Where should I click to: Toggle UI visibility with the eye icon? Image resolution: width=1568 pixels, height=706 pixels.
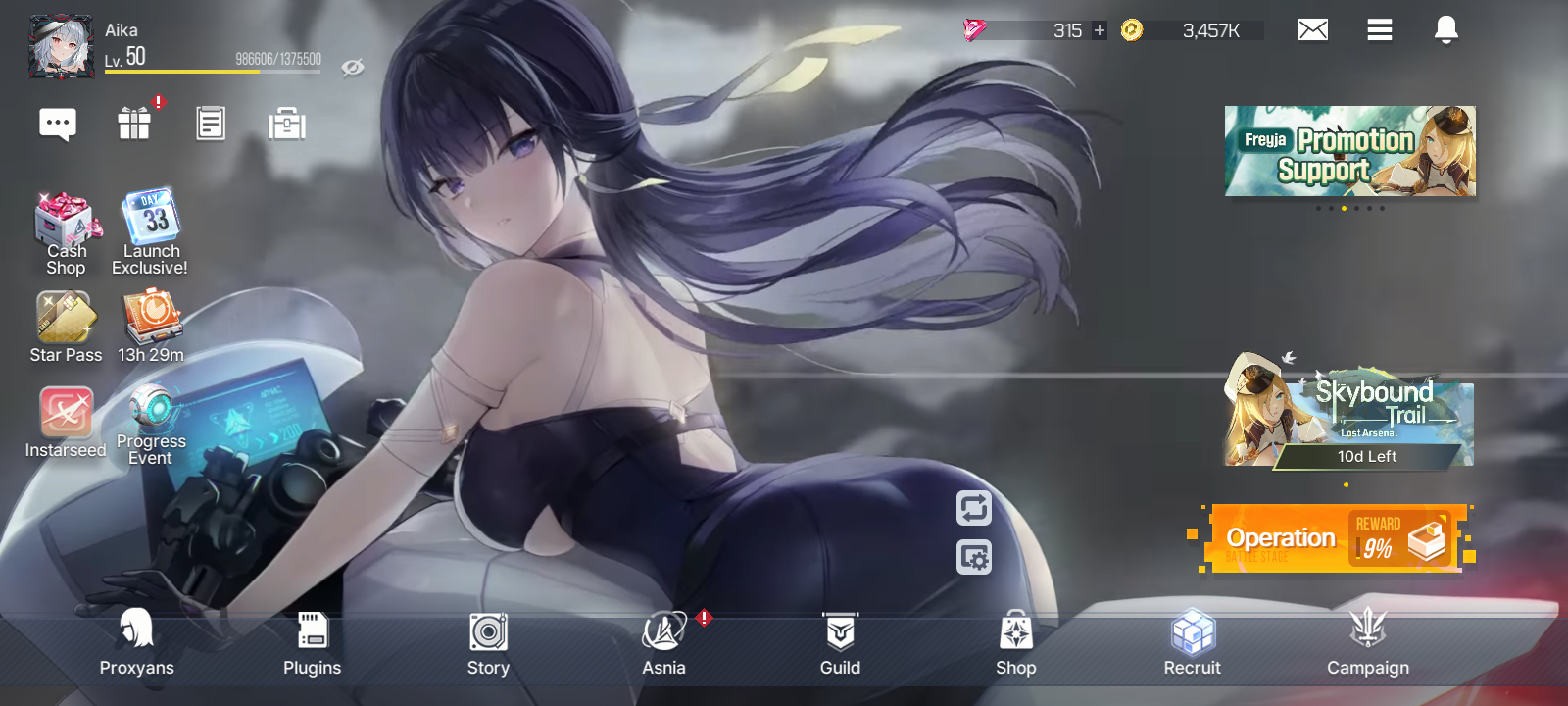(x=353, y=67)
